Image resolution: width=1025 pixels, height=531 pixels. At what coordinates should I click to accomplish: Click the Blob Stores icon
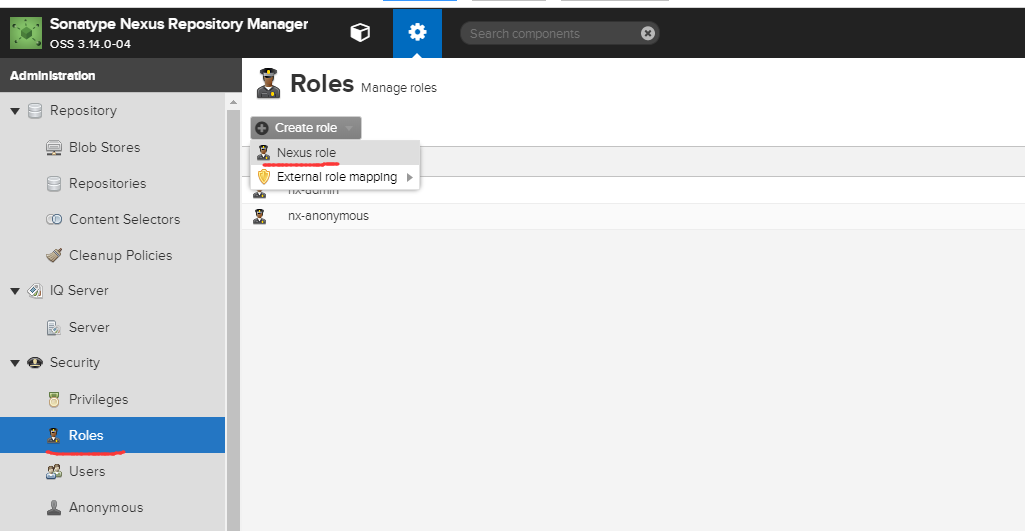point(54,147)
